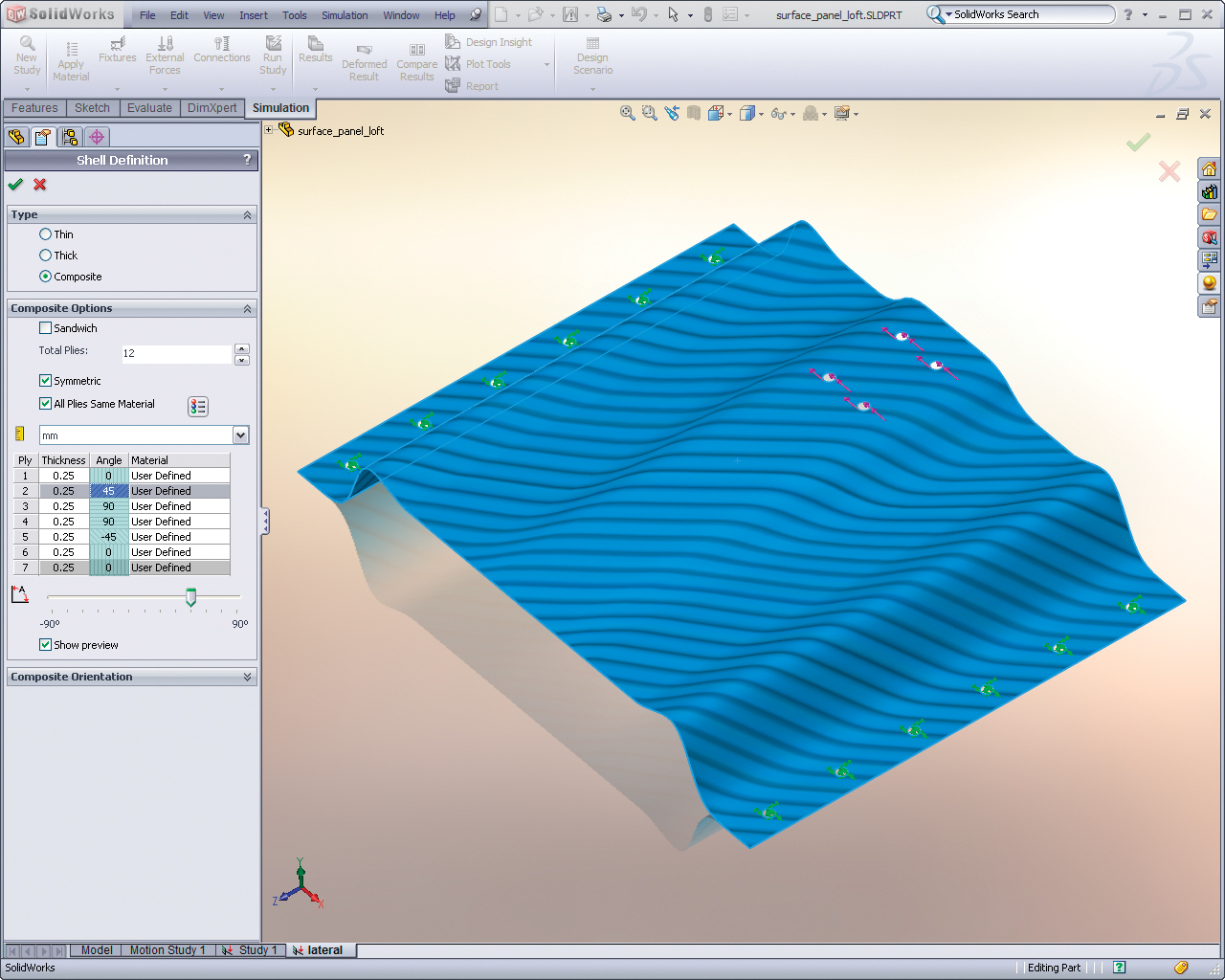Collapse the Composite Options section
This screenshot has height=980, width=1225.
[x=247, y=308]
